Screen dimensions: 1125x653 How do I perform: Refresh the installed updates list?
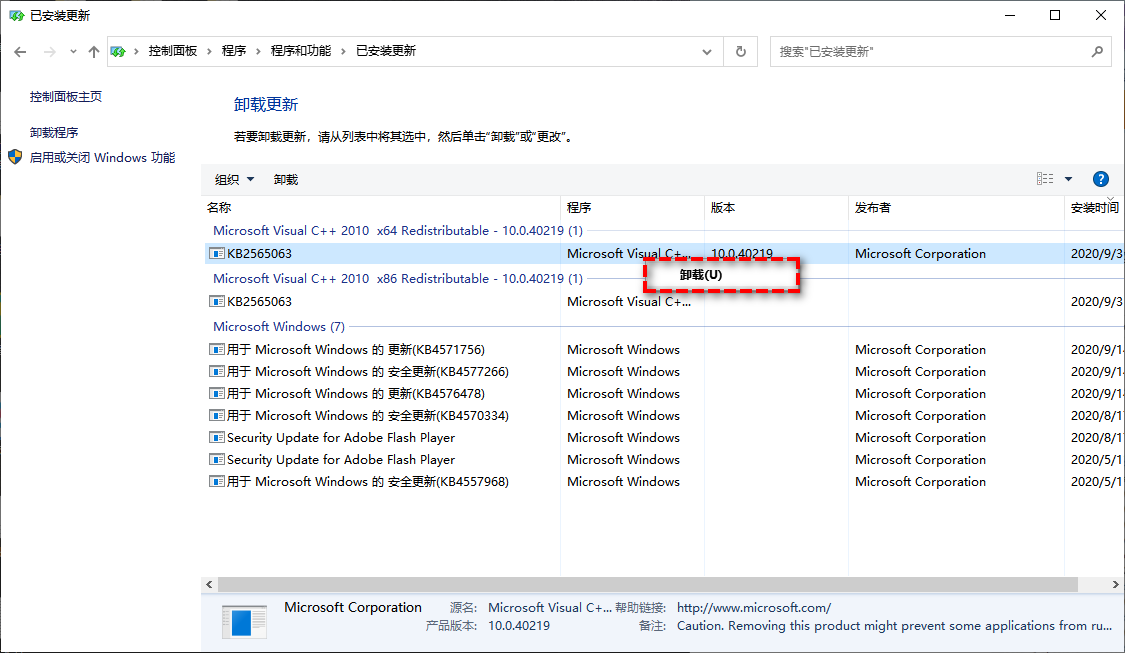740,52
